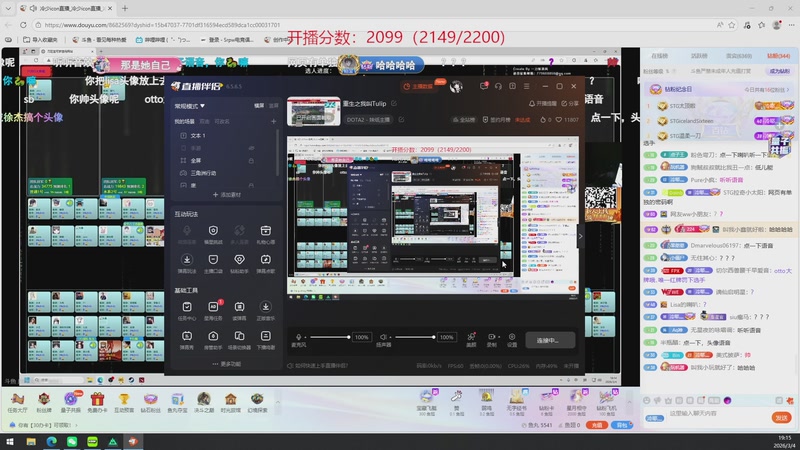
Task: Open the message icon with red badge
Action: [484, 86]
